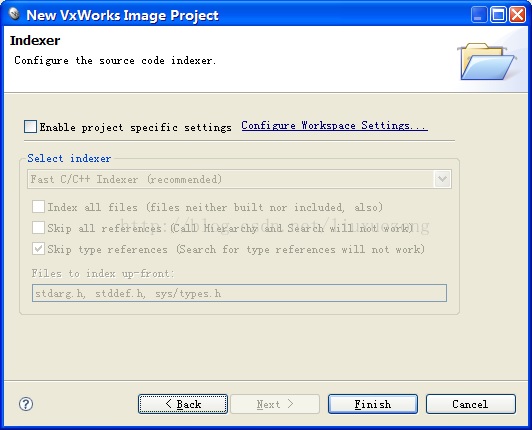Image resolution: width=532 pixels, height=430 pixels.
Task: Click the disabled Next button
Action: (x=275, y=404)
